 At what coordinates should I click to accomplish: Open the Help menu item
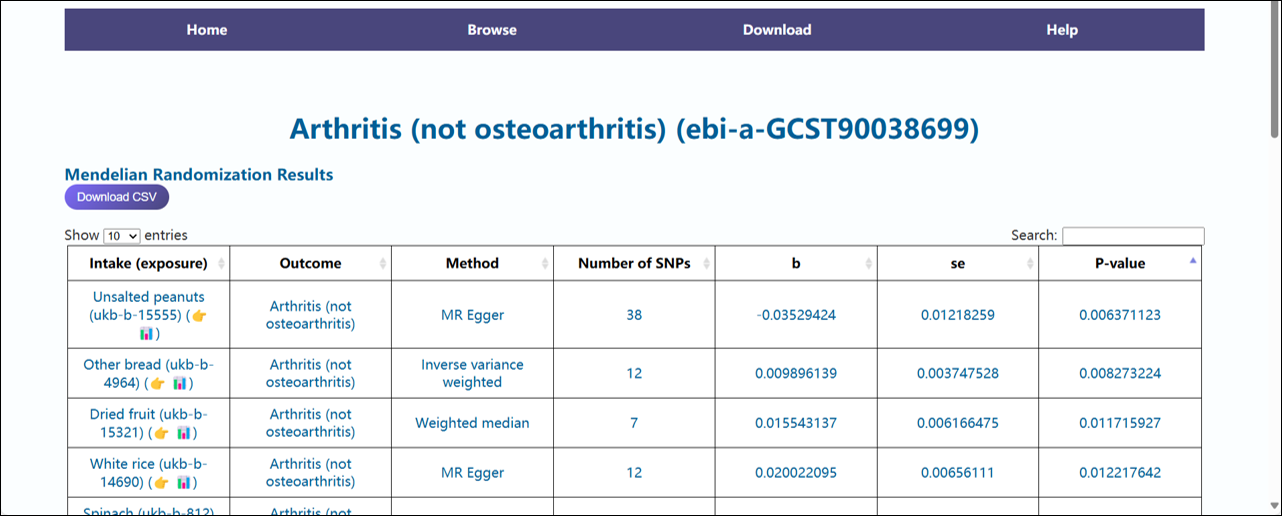point(1062,30)
